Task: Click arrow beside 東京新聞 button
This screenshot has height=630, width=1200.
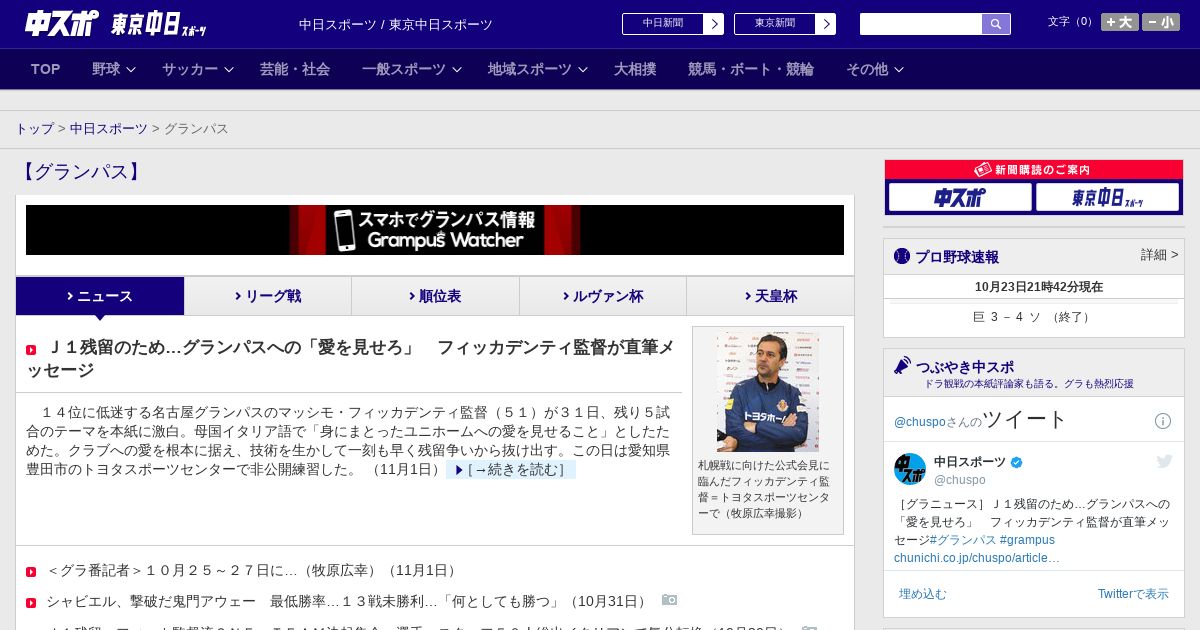Action: click(x=826, y=24)
